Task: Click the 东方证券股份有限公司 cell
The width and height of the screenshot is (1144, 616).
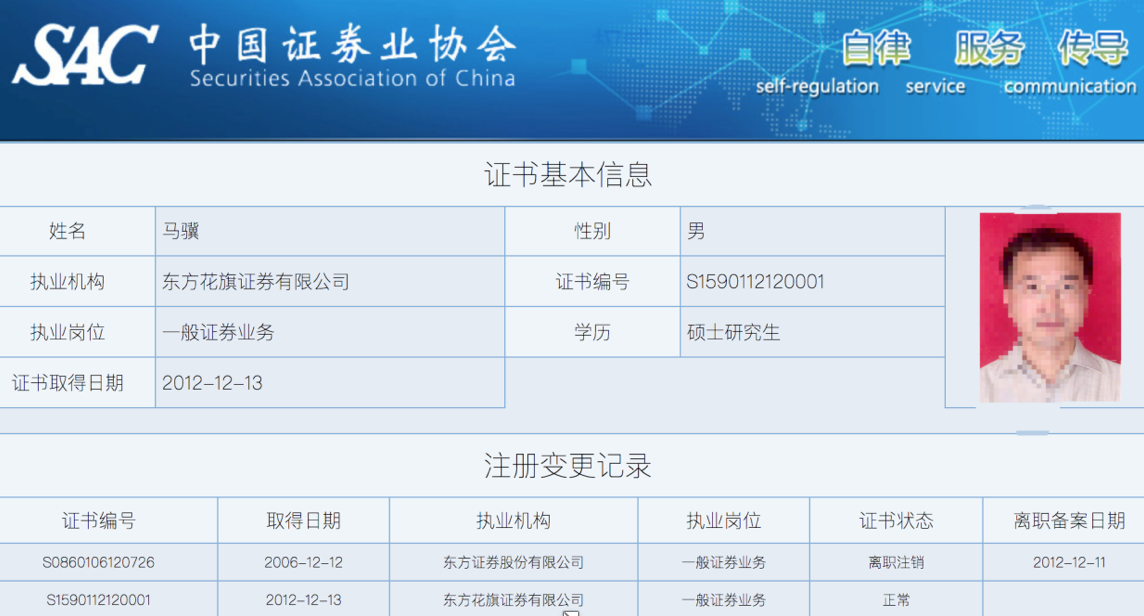Action: click(x=514, y=563)
